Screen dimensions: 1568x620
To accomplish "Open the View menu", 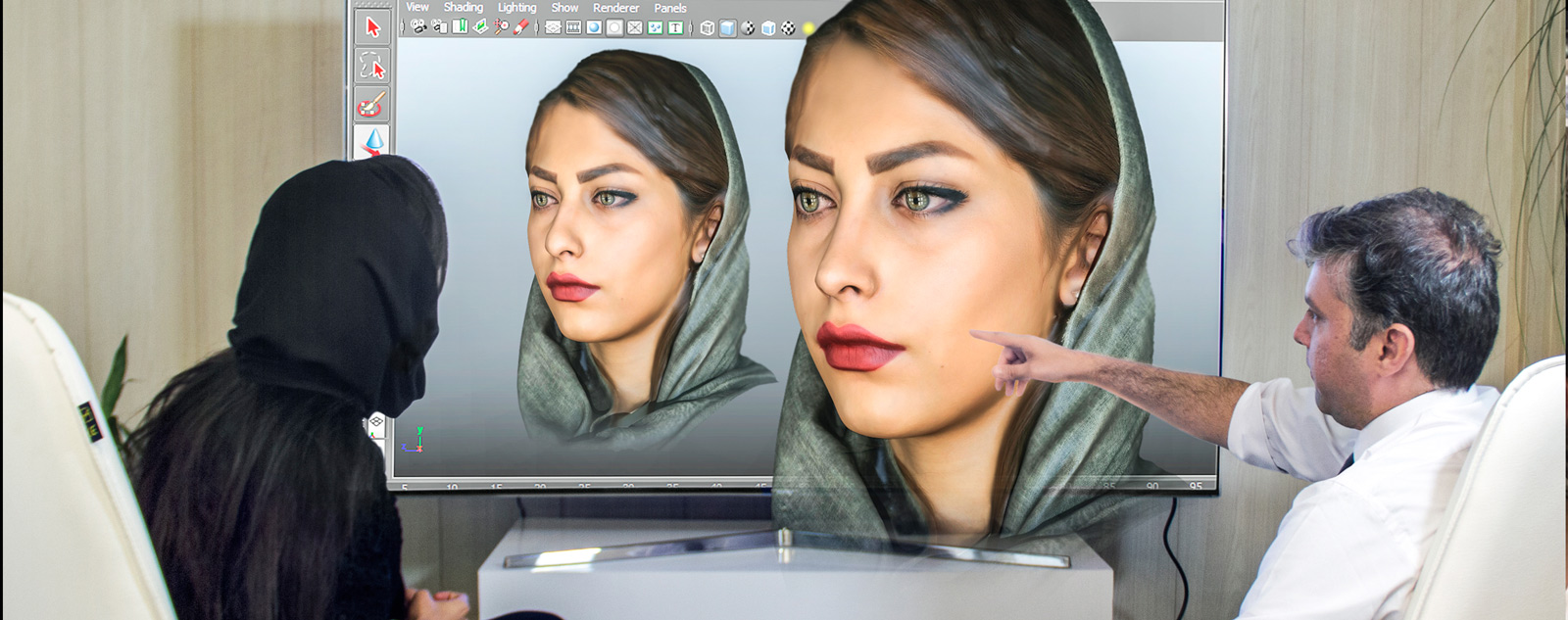I will pos(417,8).
